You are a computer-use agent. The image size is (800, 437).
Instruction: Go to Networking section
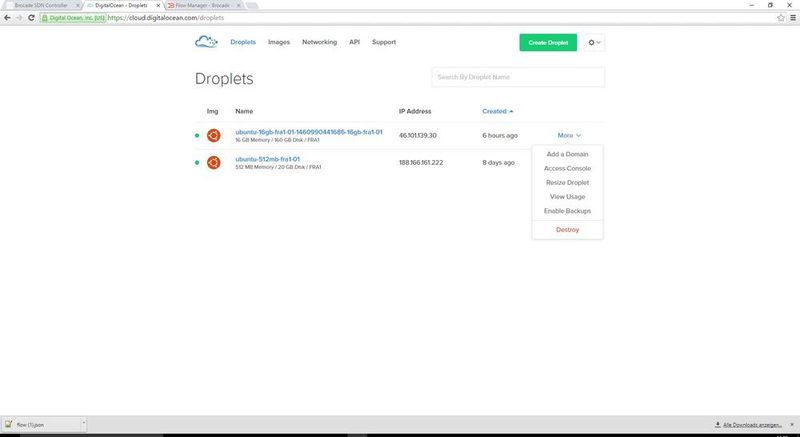[x=319, y=42]
